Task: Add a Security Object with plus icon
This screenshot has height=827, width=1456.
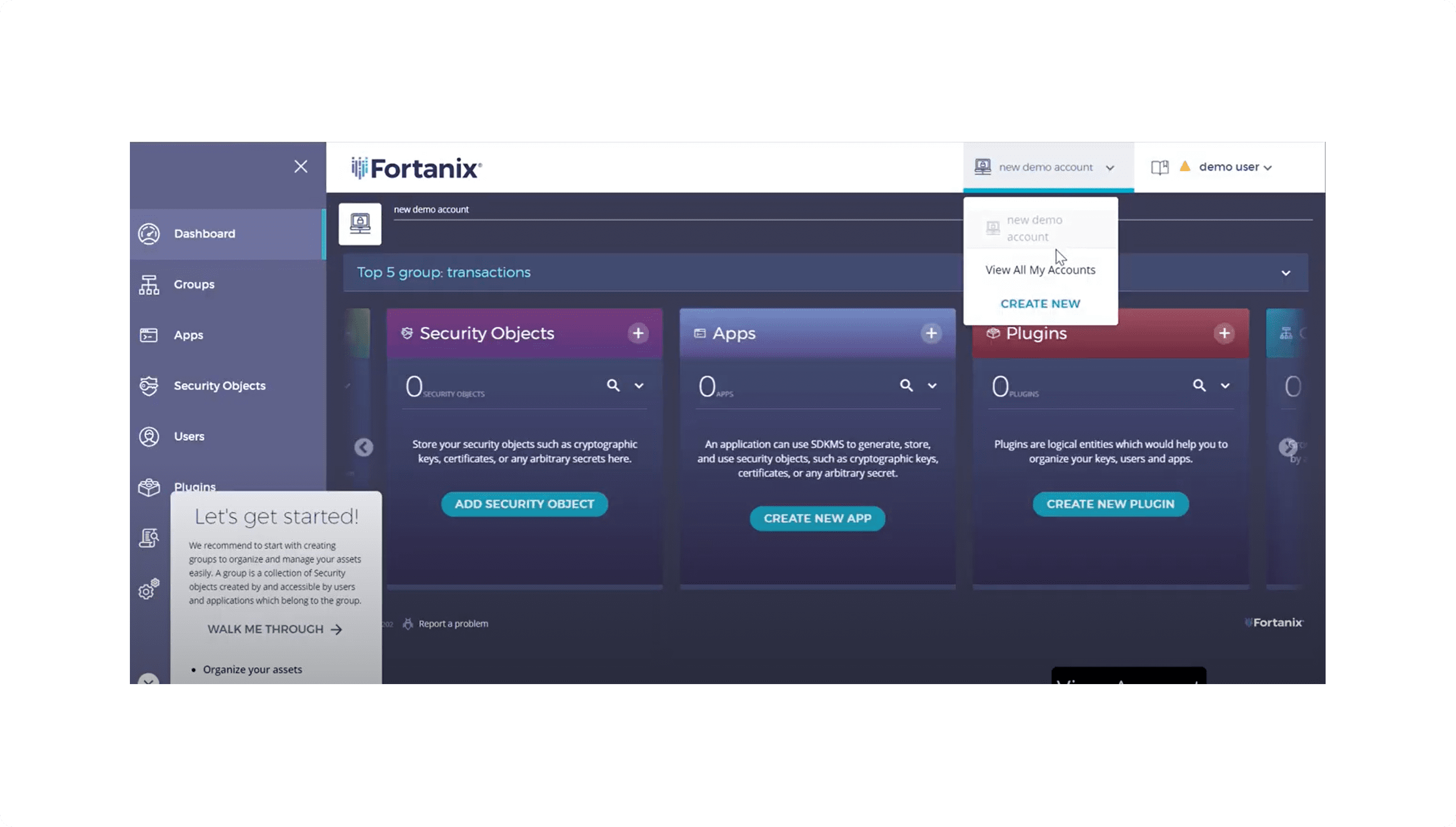Action: (x=638, y=334)
